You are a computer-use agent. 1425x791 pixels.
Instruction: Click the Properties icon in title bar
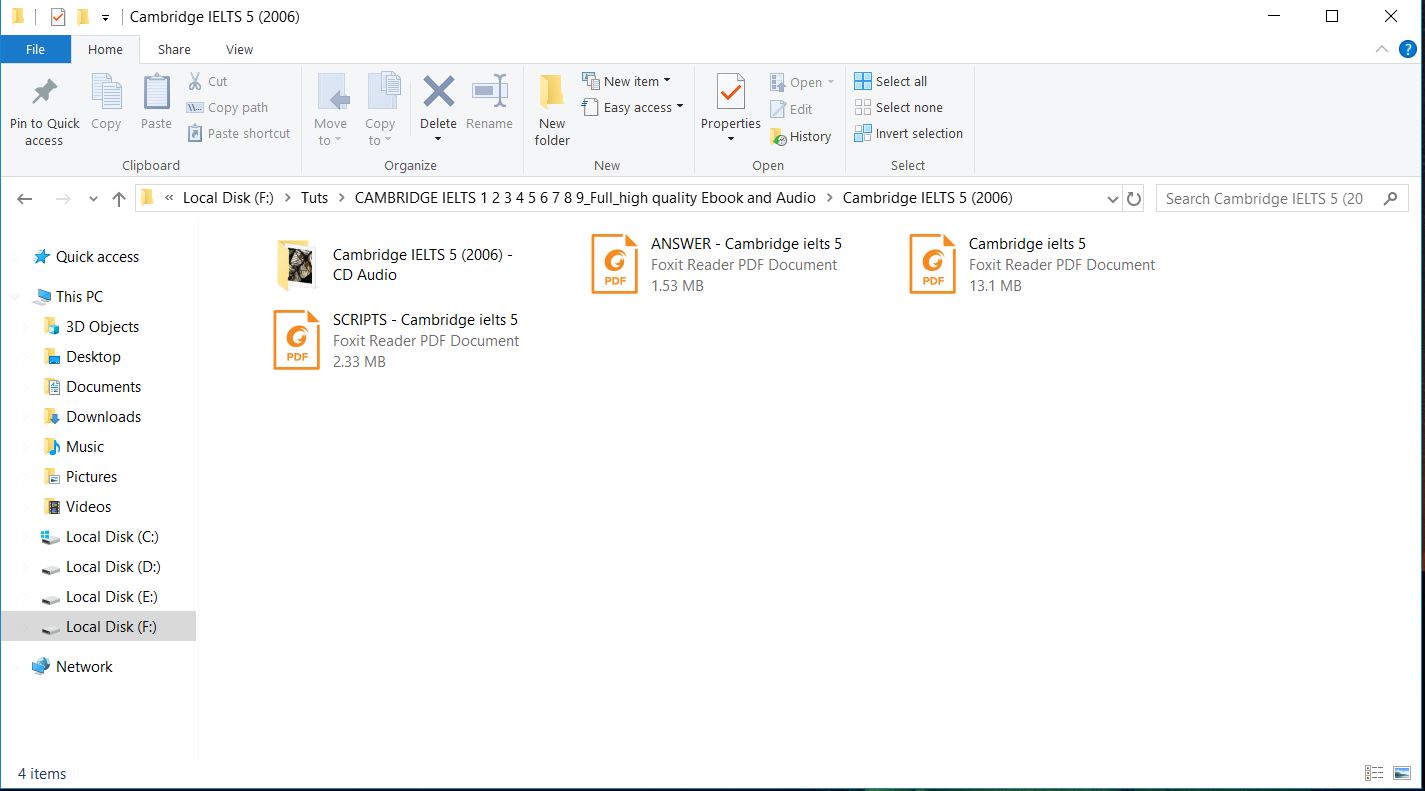[58, 17]
